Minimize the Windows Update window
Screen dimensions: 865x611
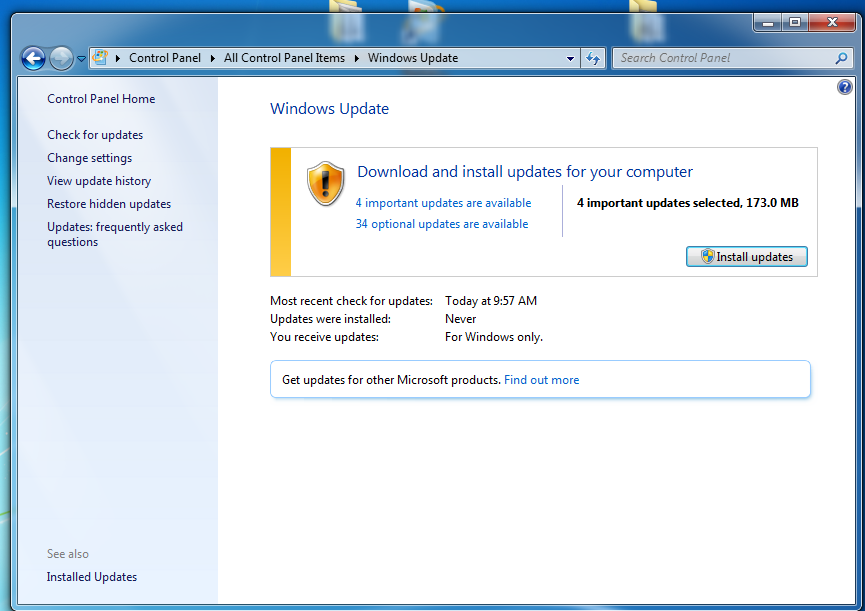(767, 22)
